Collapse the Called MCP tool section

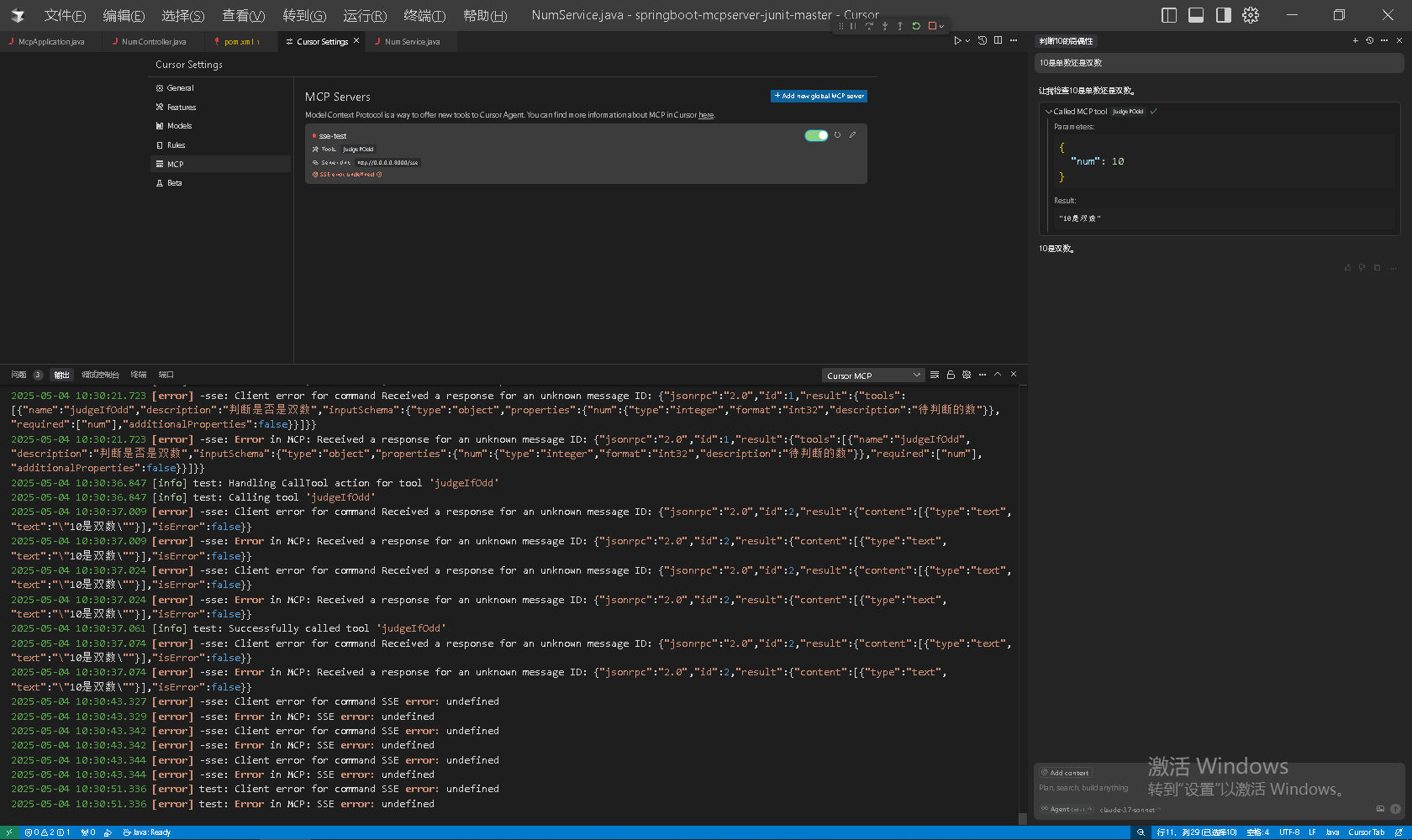(1048, 112)
